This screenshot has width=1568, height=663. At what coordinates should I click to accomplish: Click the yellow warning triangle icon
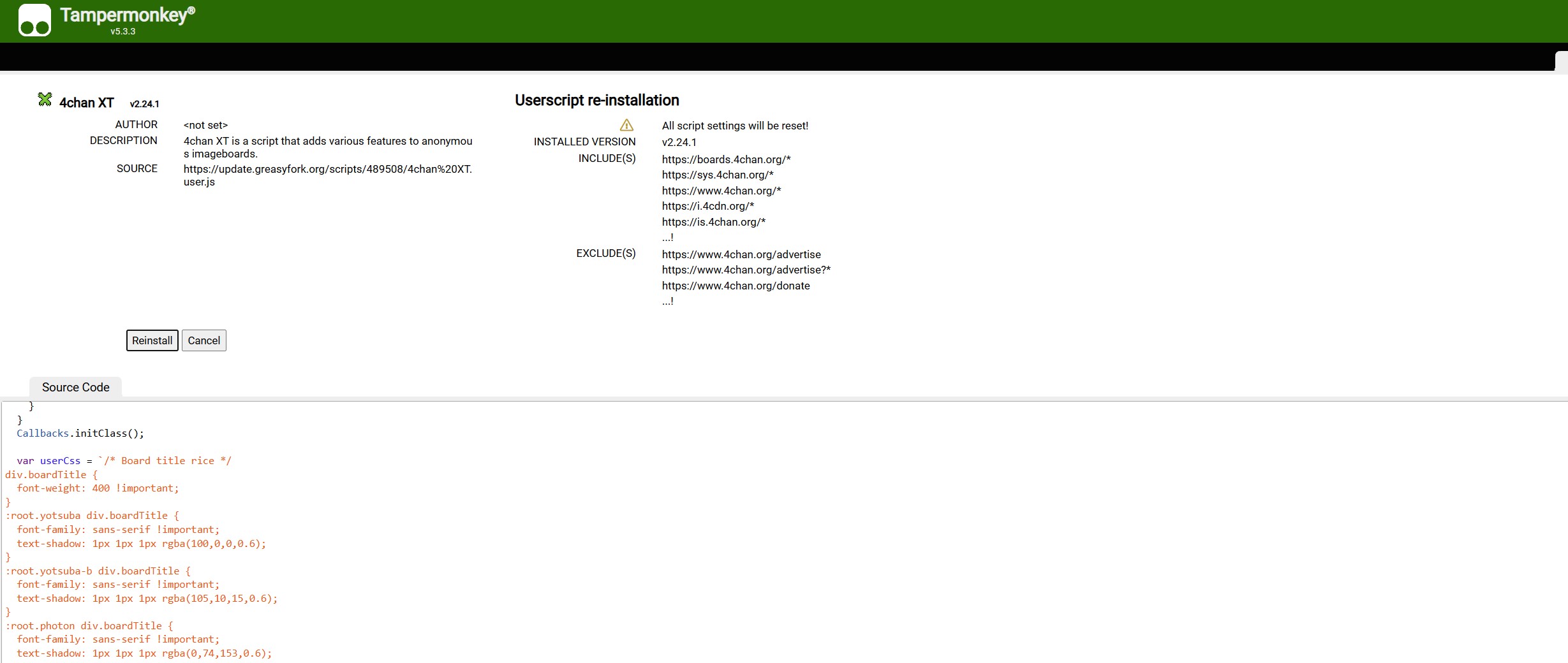click(626, 125)
